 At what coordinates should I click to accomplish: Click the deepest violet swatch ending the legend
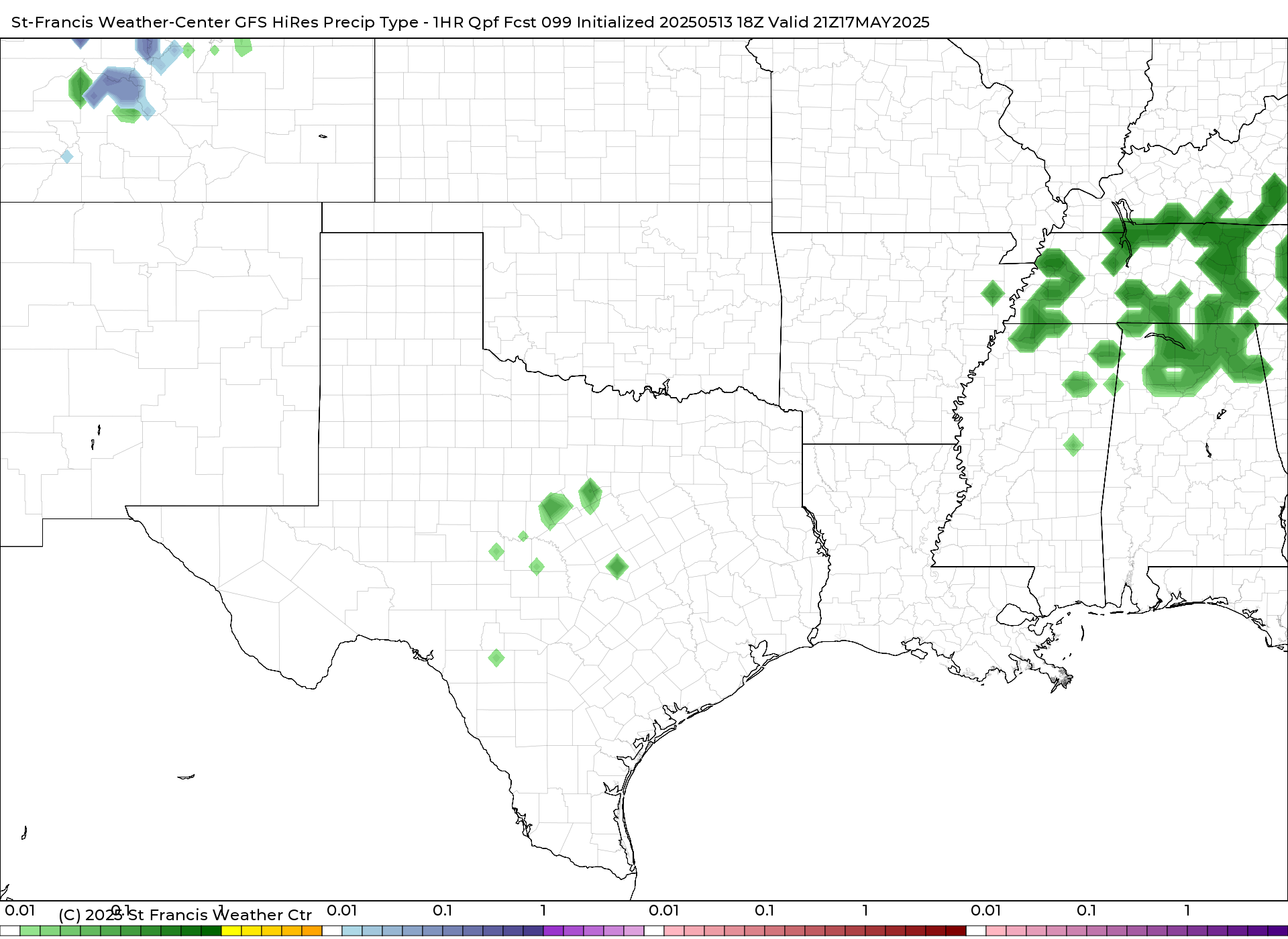click(1277, 931)
